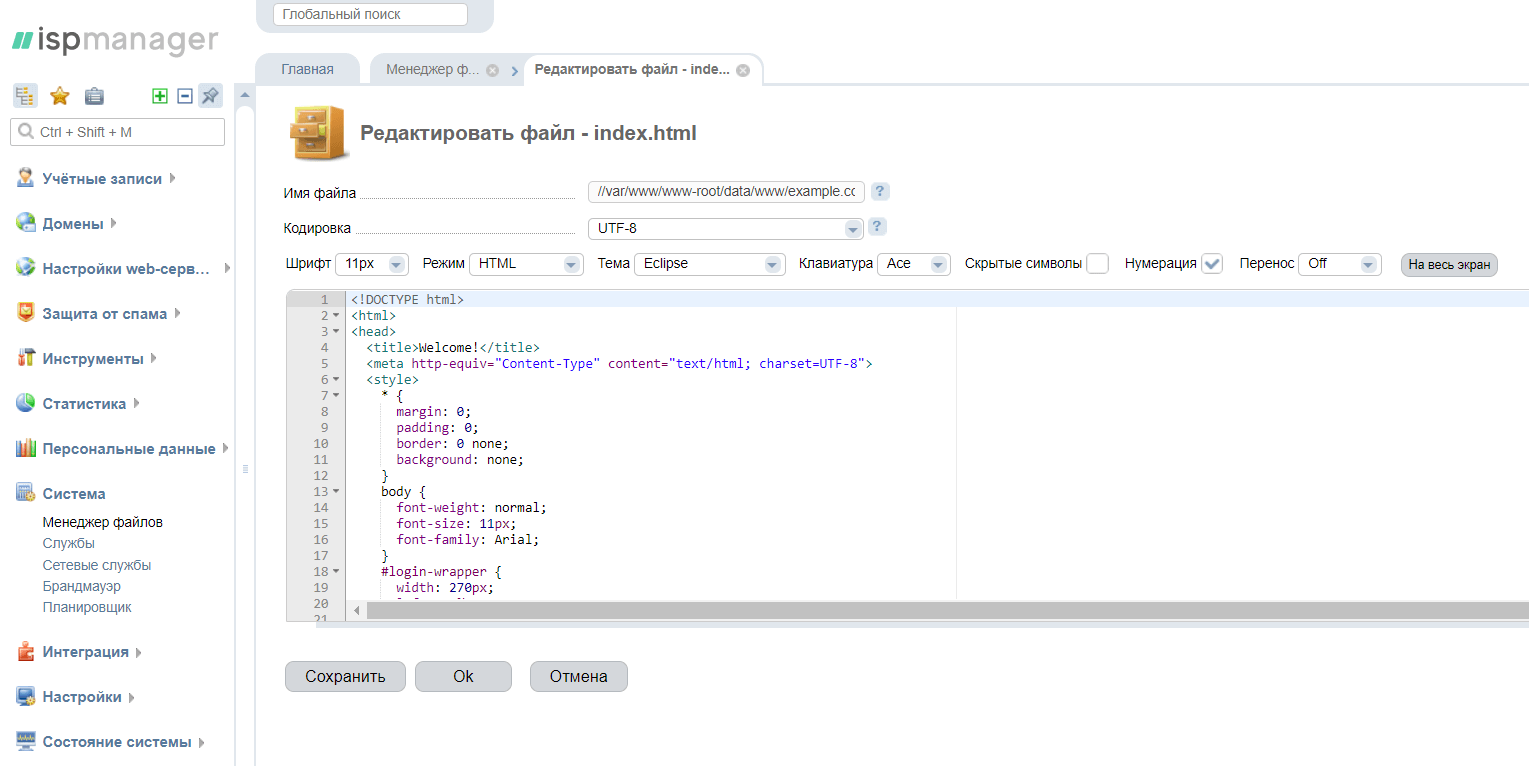
Task: Click the Глобальный поиск search field
Action: [x=370, y=15]
